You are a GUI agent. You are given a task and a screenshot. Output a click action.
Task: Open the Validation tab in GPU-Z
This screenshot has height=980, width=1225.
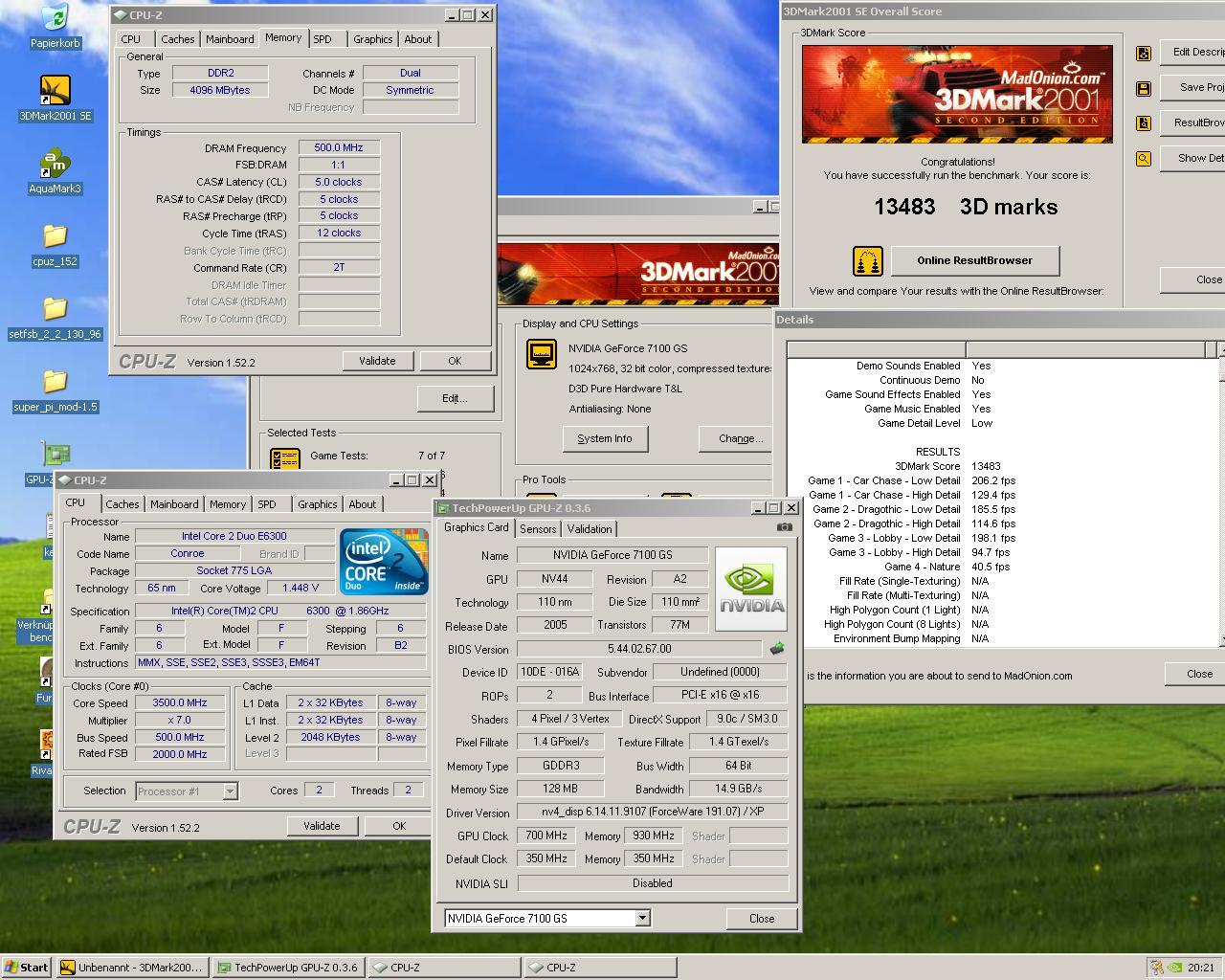(590, 529)
